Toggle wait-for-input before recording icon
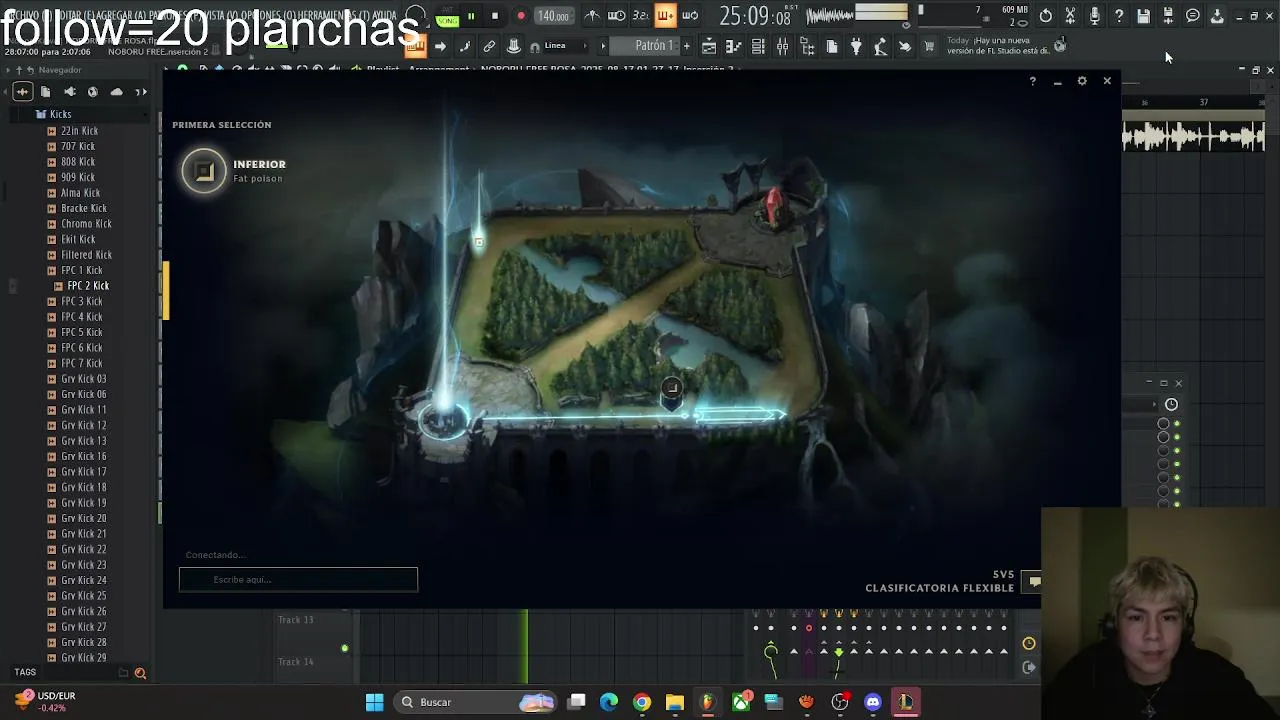This screenshot has height=720, width=1280. point(617,16)
